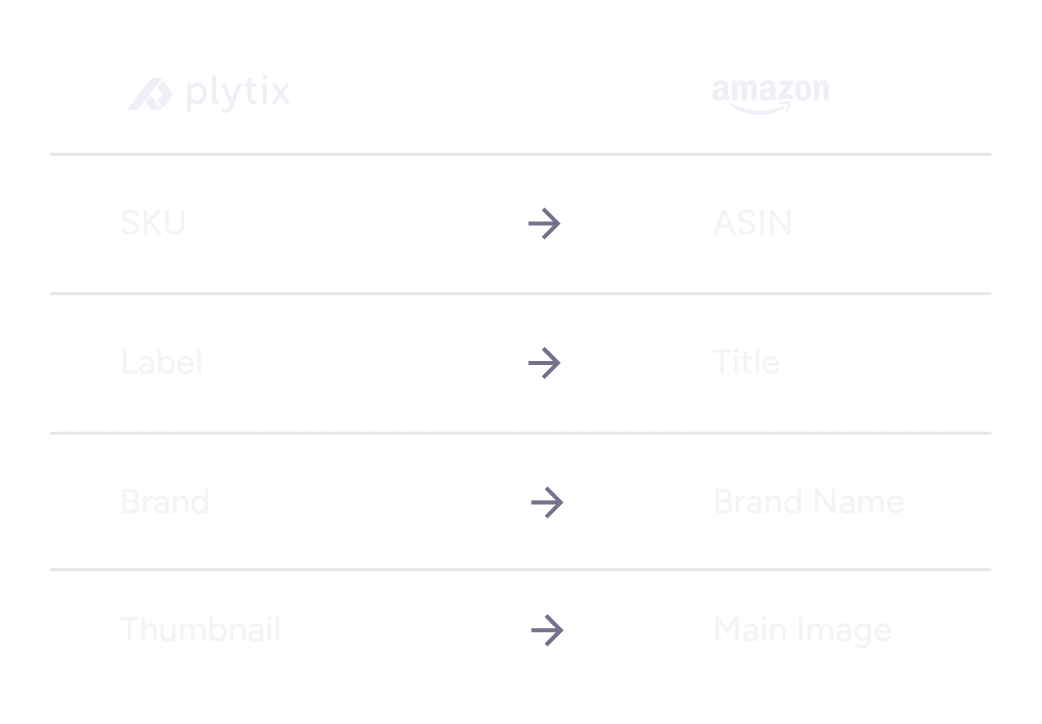
Task: Click the divider between SKU and Label rows
Action: pos(520,294)
